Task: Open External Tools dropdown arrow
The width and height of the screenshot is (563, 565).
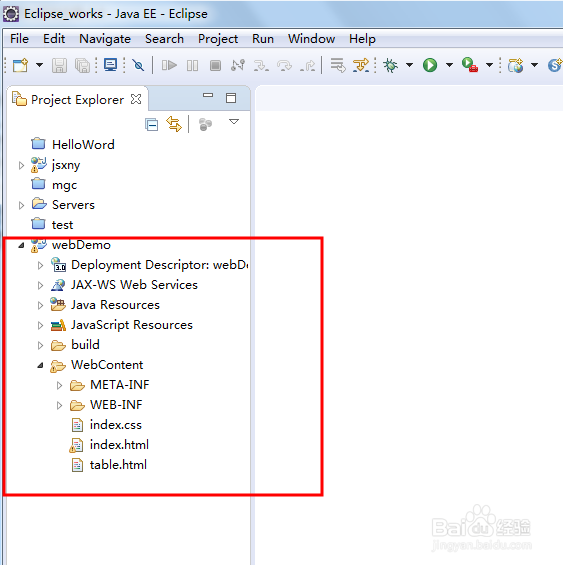Action: (489, 65)
